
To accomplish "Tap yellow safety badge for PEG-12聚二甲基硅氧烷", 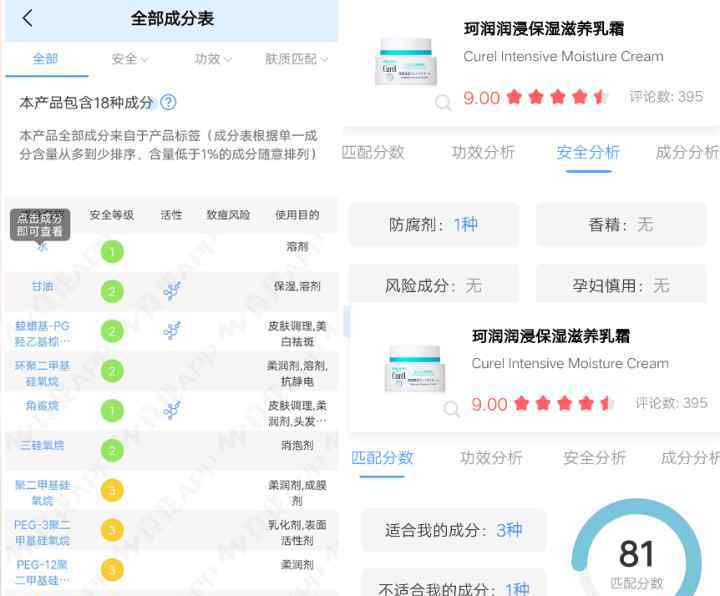I will tap(112, 570).
